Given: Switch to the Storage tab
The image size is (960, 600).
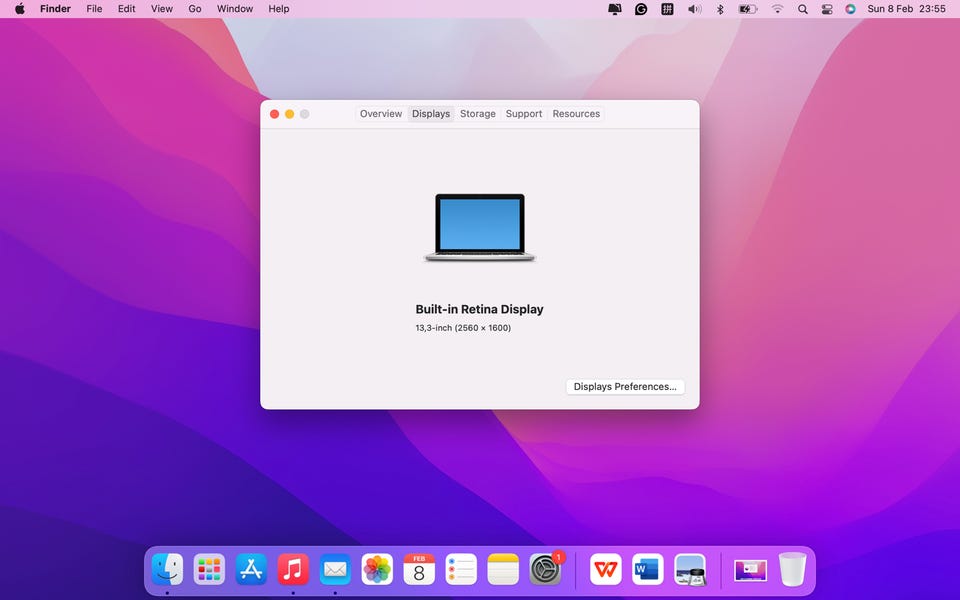Looking at the screenshot, I should [477, 114].
